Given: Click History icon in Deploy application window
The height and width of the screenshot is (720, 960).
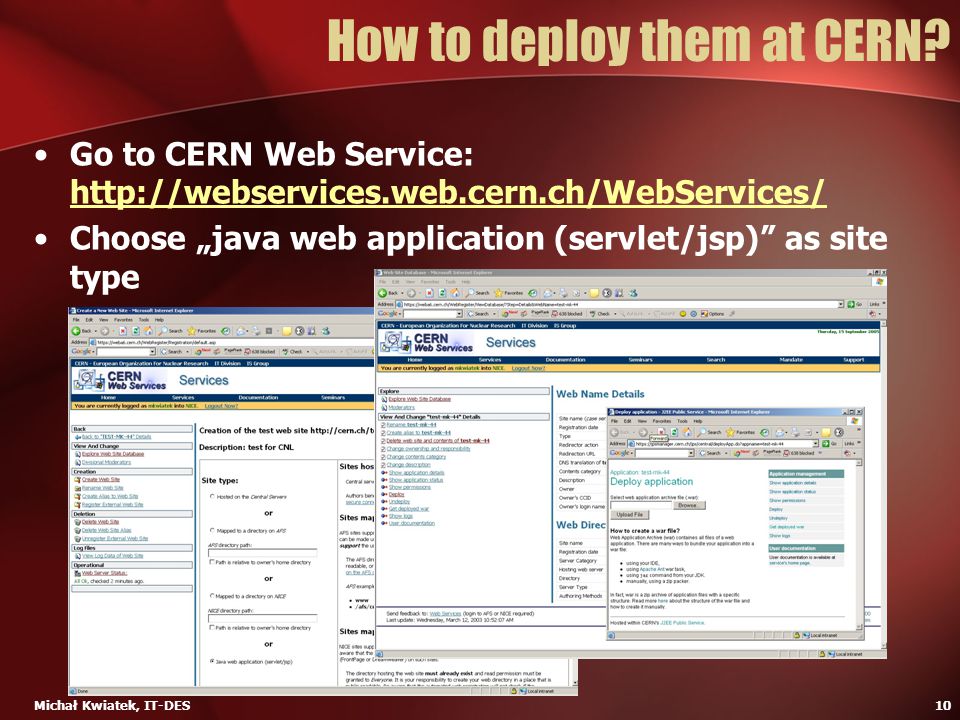Looking at the screenshot, I should click(764, 432).
